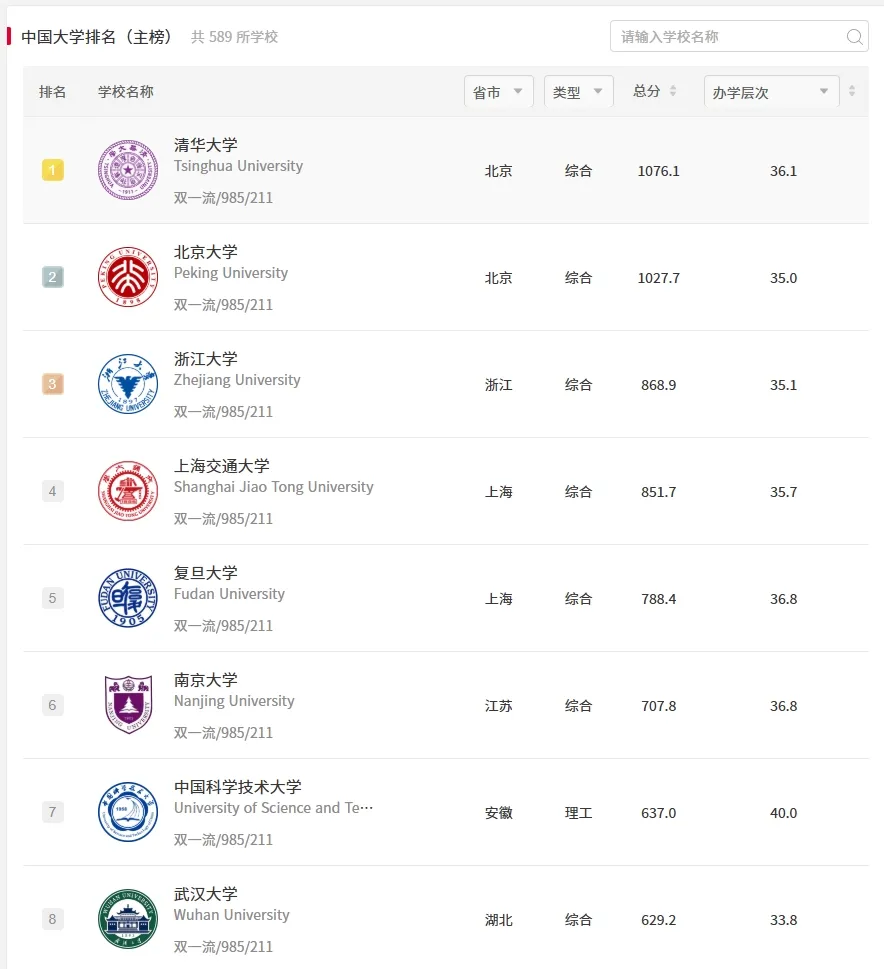884x969 pixels.
Task: Click the Nanjing University shield logo
Action: [128, 705]
